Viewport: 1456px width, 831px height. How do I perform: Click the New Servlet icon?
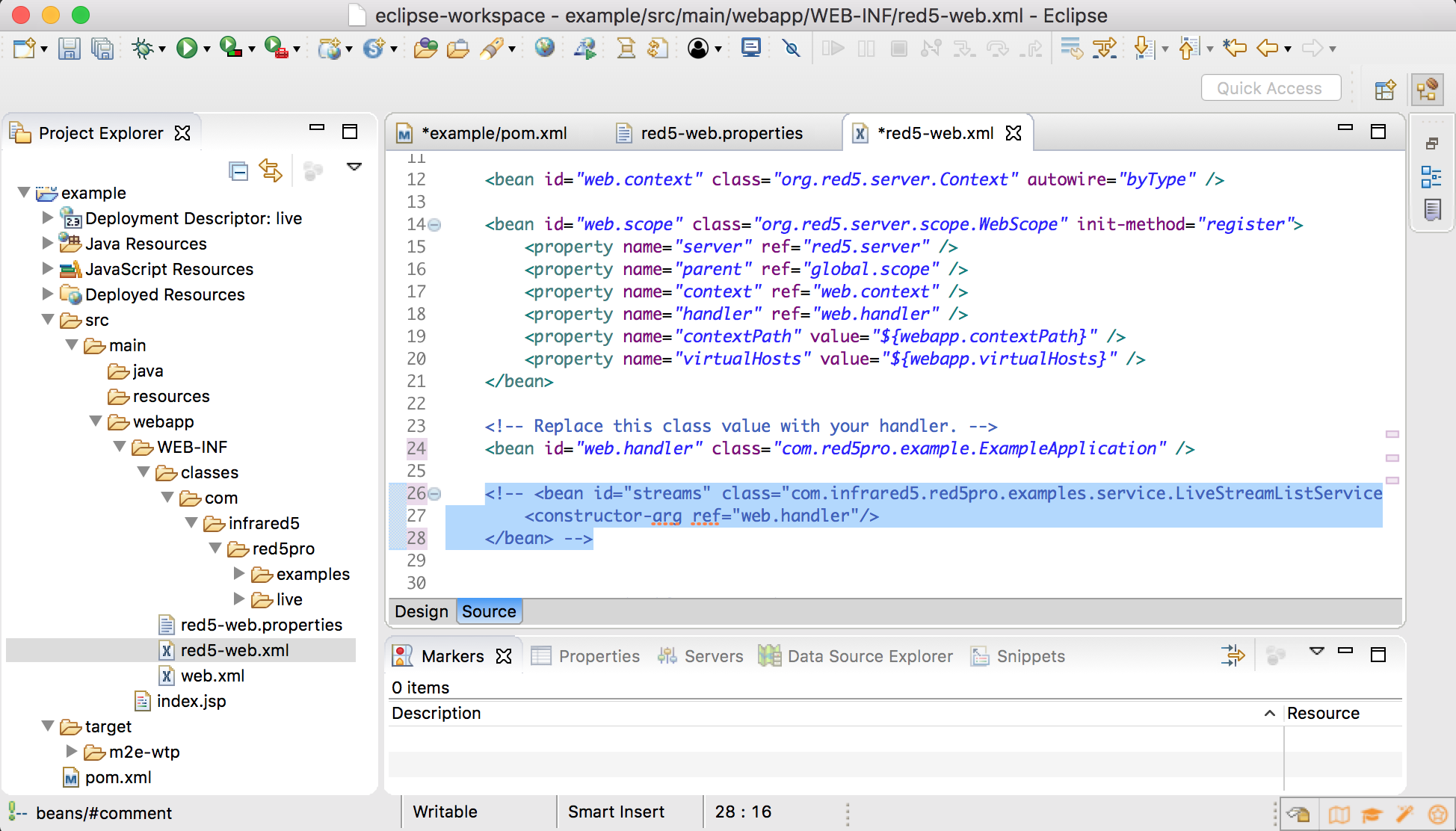[x=374, y=49]
